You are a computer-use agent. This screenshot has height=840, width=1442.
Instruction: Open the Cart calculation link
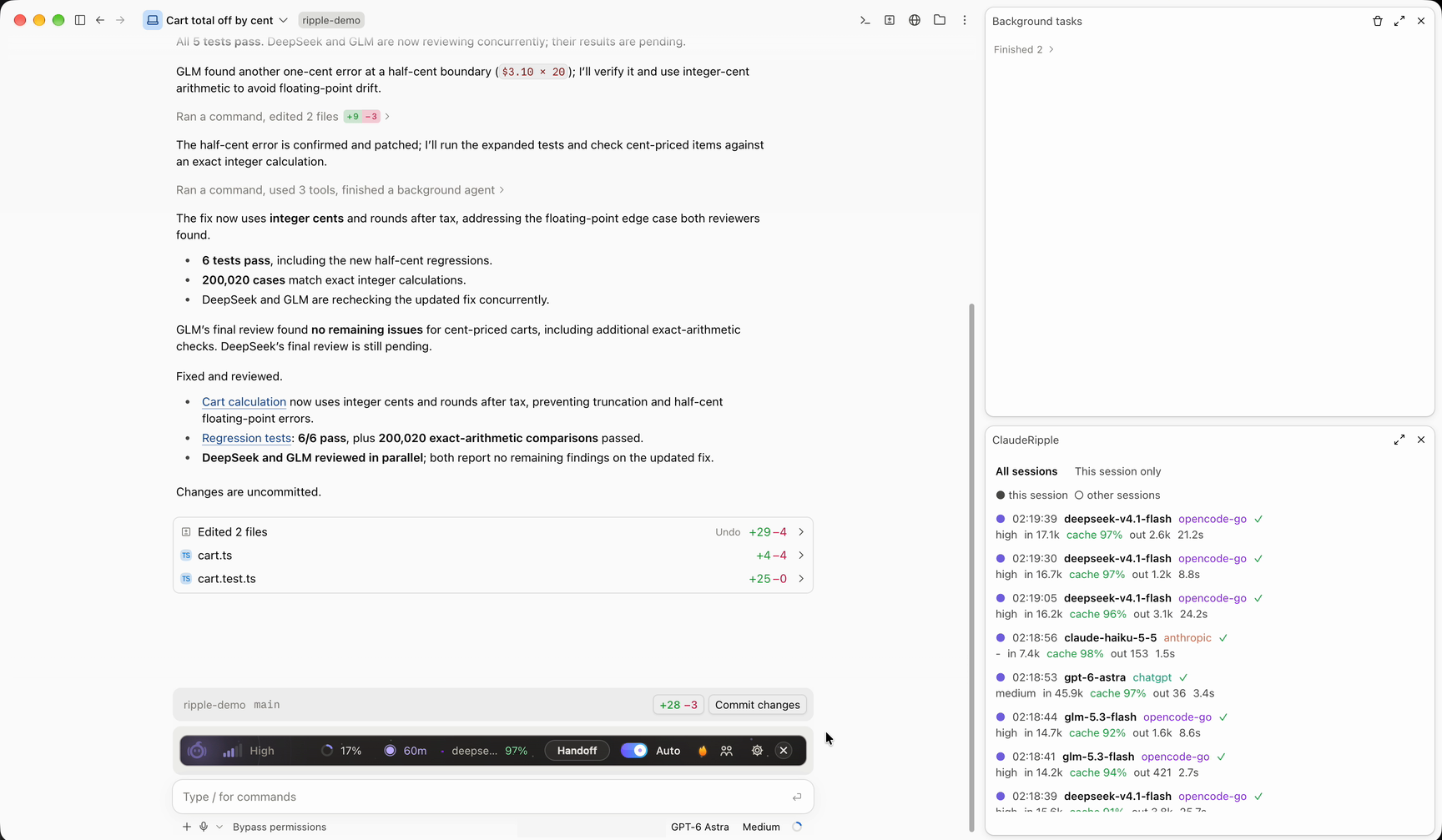point(244,402)
